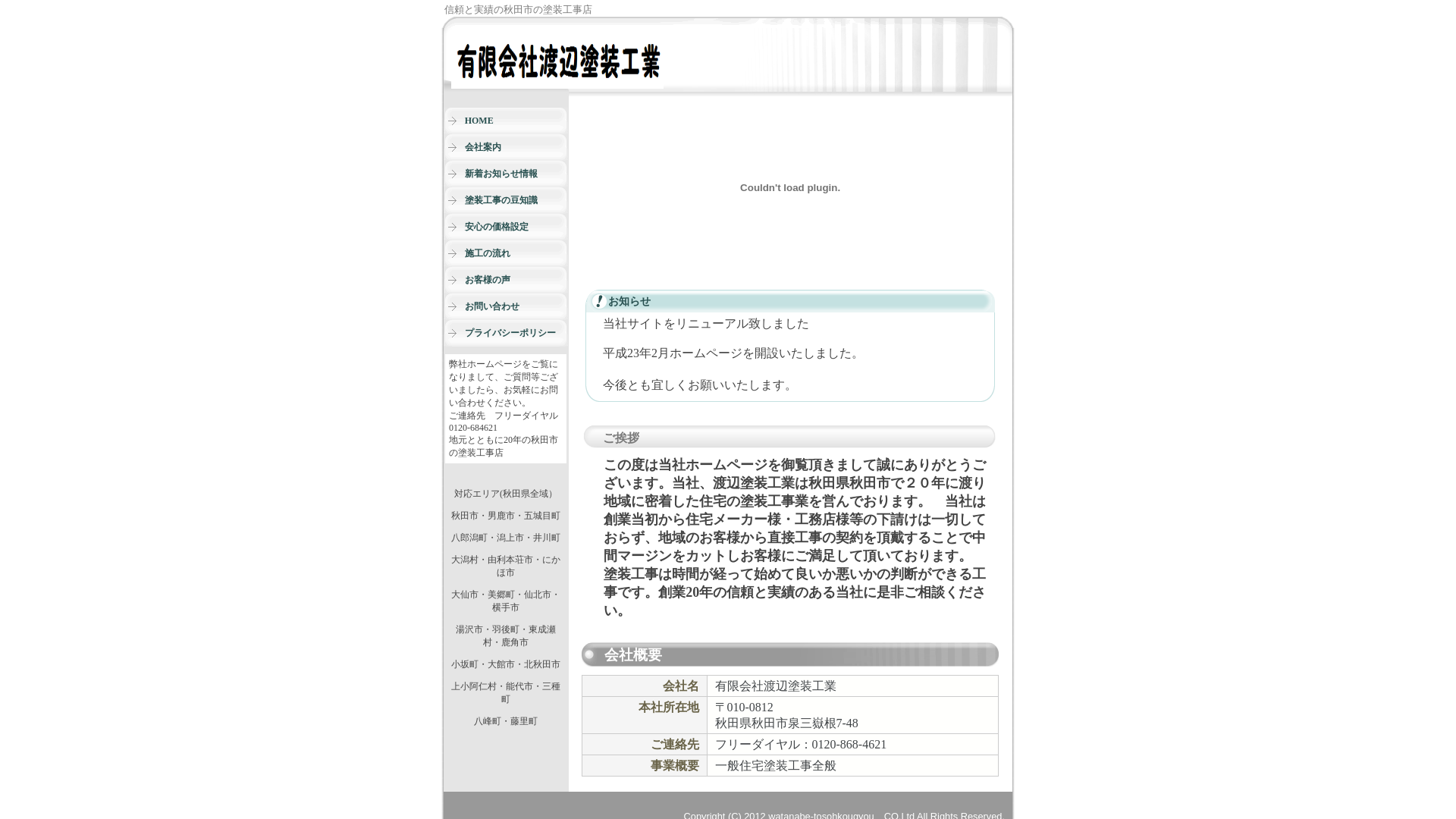Image resolution: width=1456 pixels, height=819 pixels.
Task: Click the arrow icon beside 会社案内
Action: [453, 146]
